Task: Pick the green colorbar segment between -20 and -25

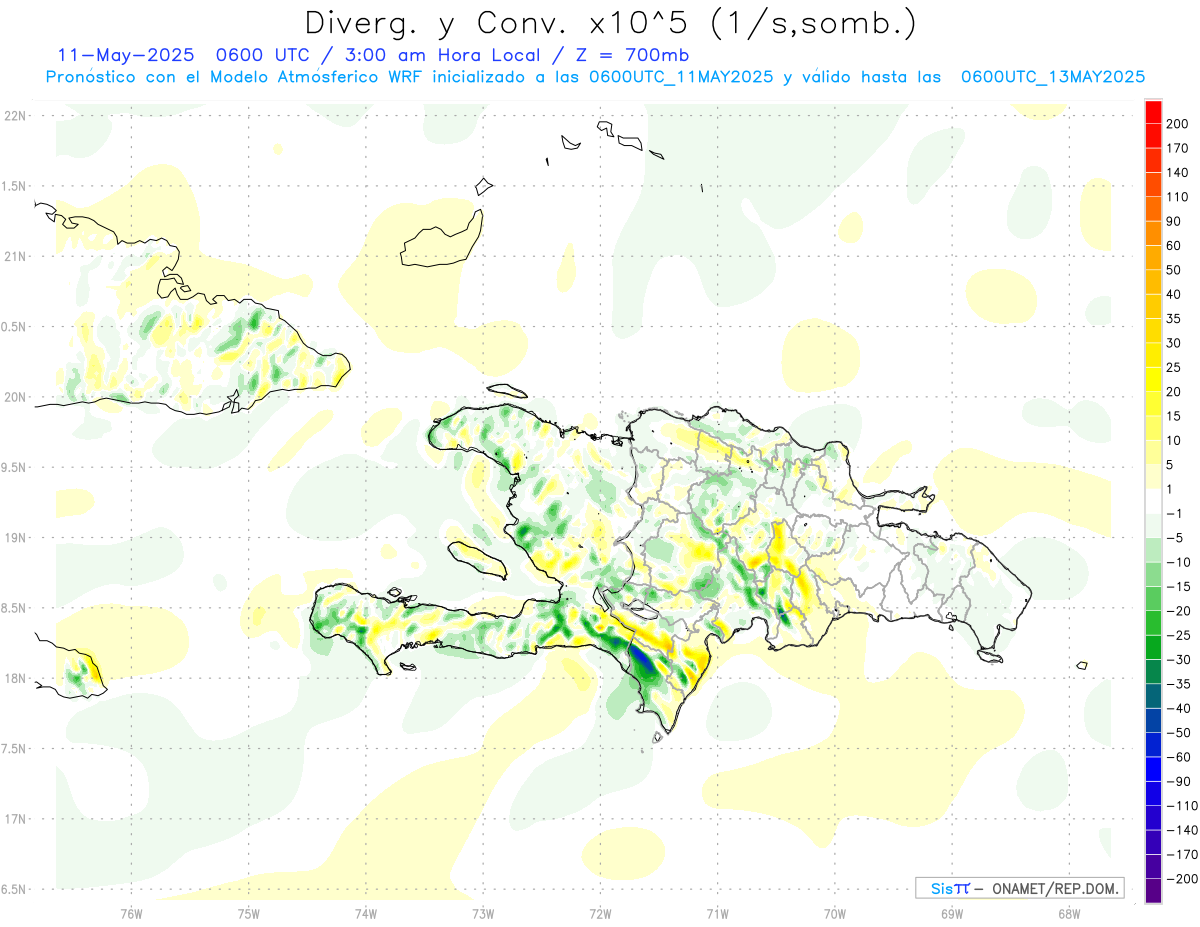Action: (x=1153, y=624)
